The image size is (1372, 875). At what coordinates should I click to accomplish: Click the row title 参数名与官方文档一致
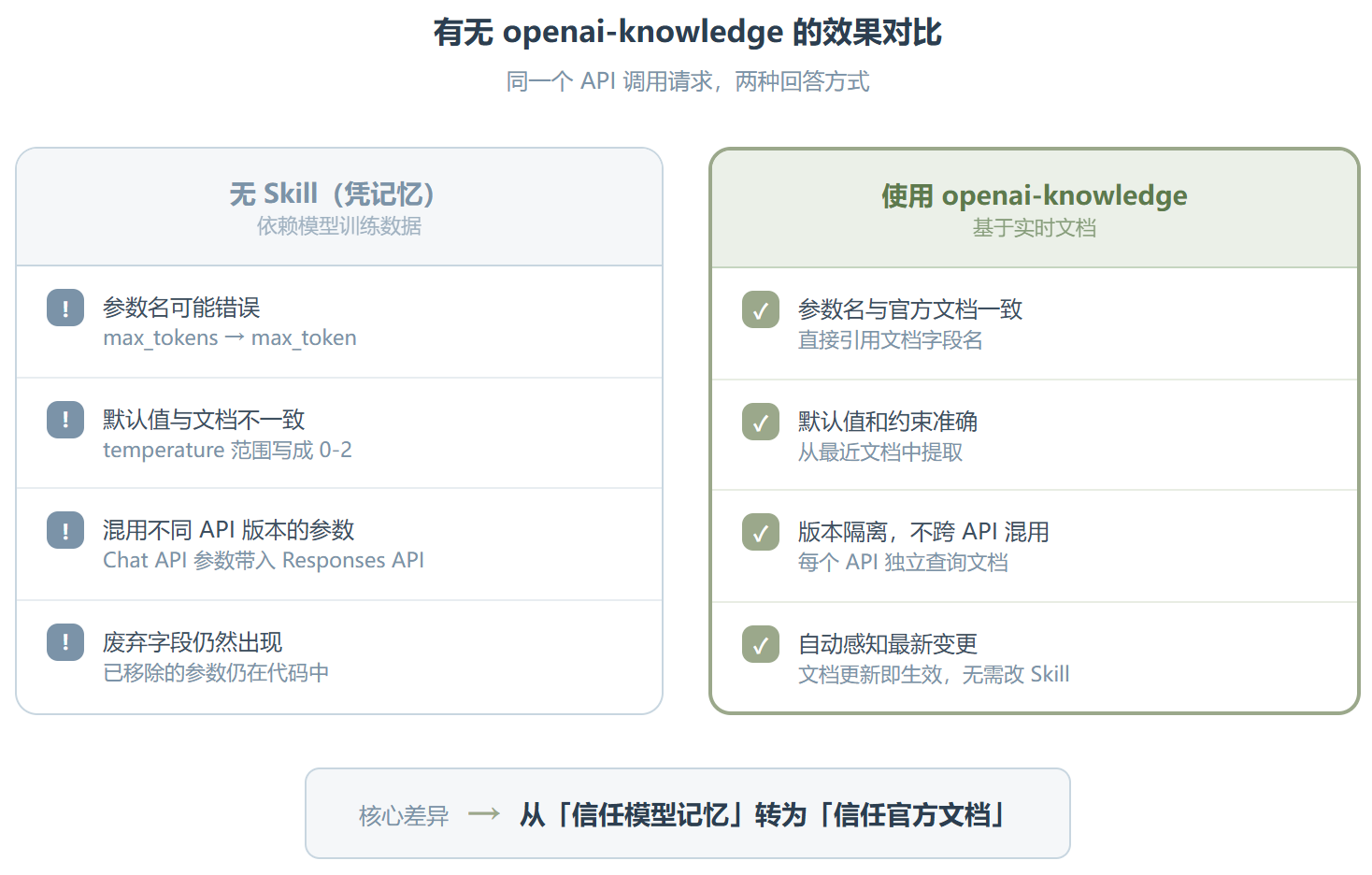(910, 309)
